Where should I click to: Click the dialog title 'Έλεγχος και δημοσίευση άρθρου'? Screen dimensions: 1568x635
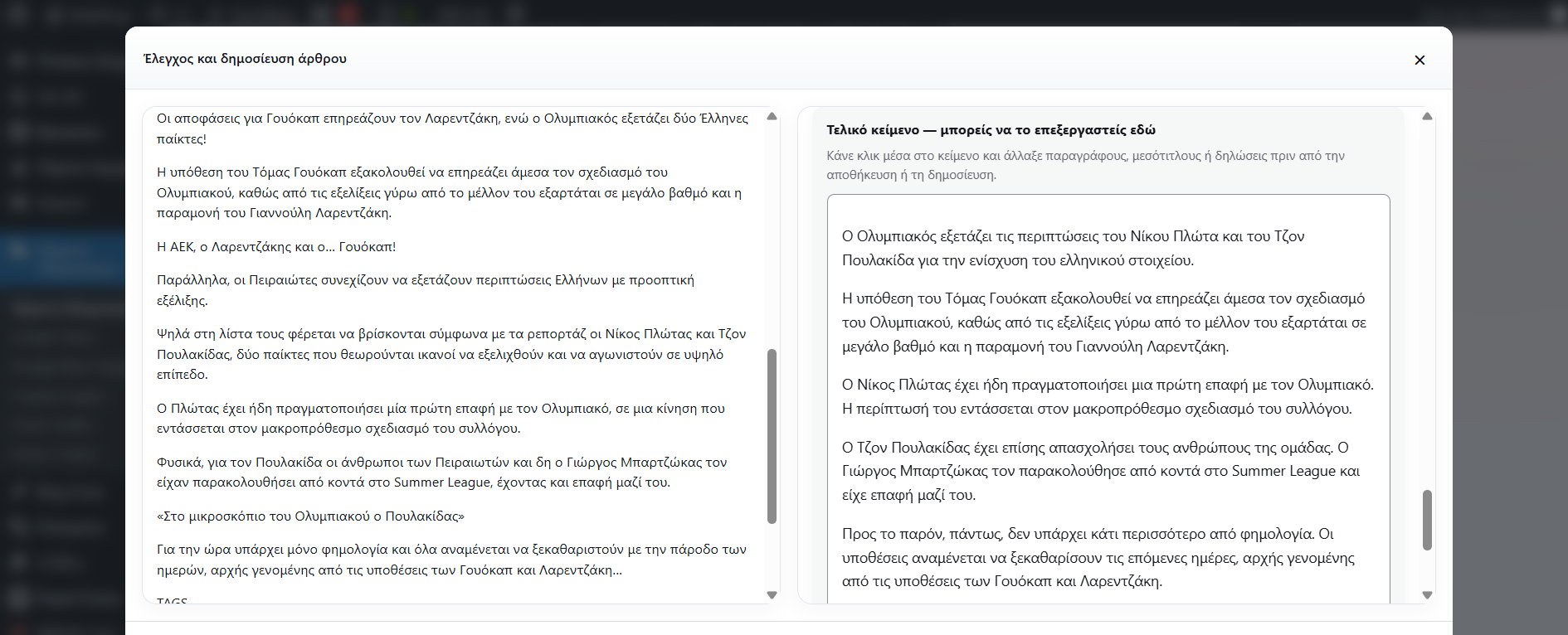(x=245, y=59)
